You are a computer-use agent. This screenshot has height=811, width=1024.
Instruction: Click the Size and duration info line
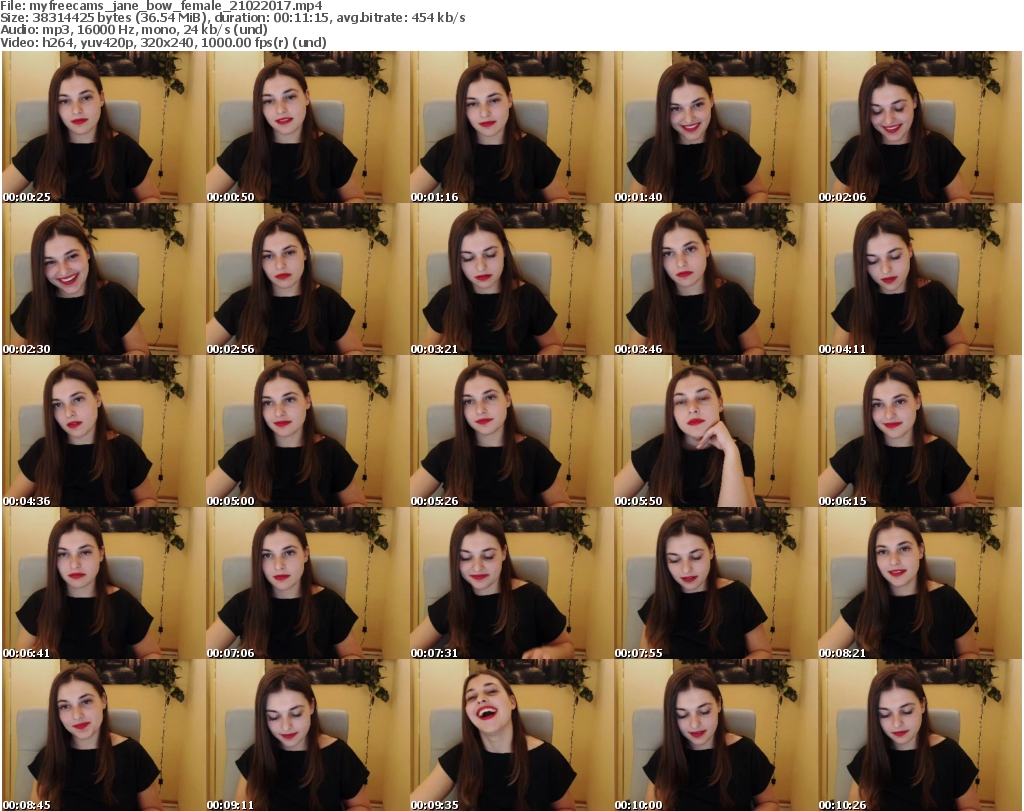point(232,18)
